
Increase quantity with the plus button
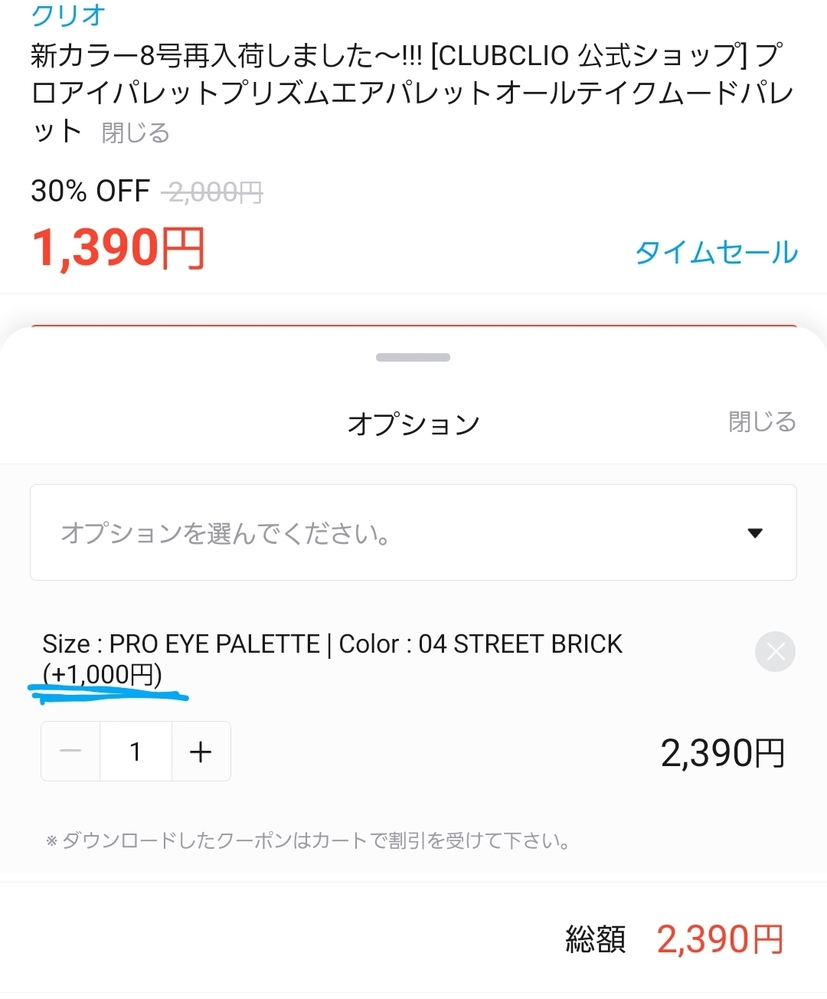pos(201,751)
